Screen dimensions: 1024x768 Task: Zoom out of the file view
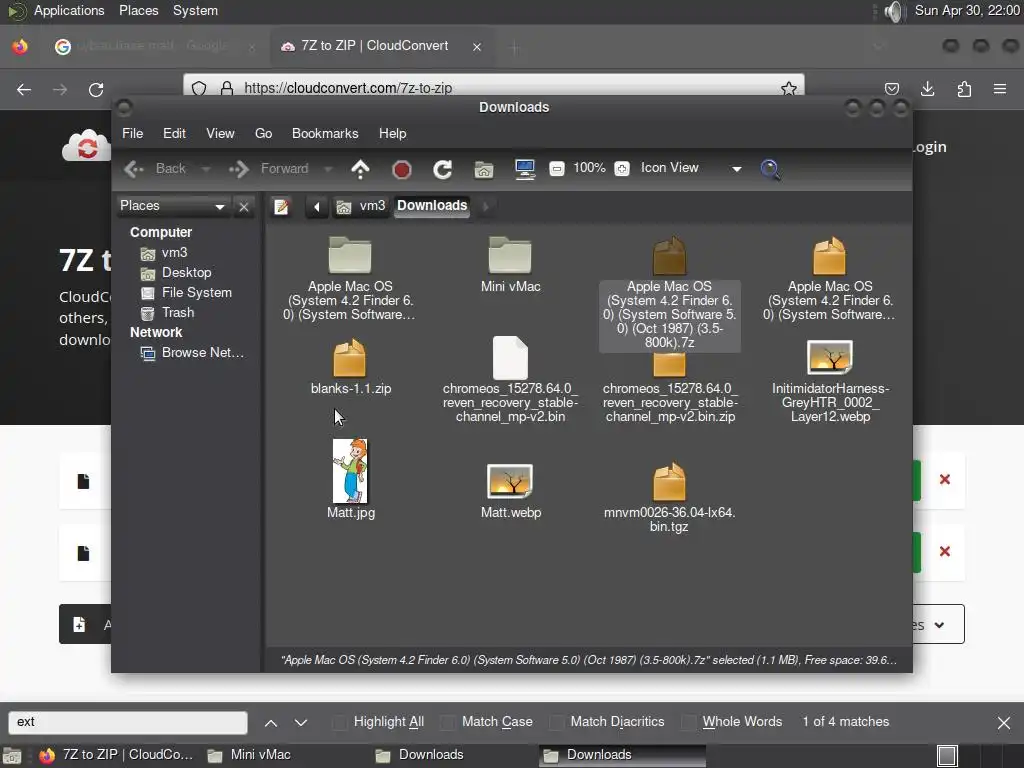[556, 169]
